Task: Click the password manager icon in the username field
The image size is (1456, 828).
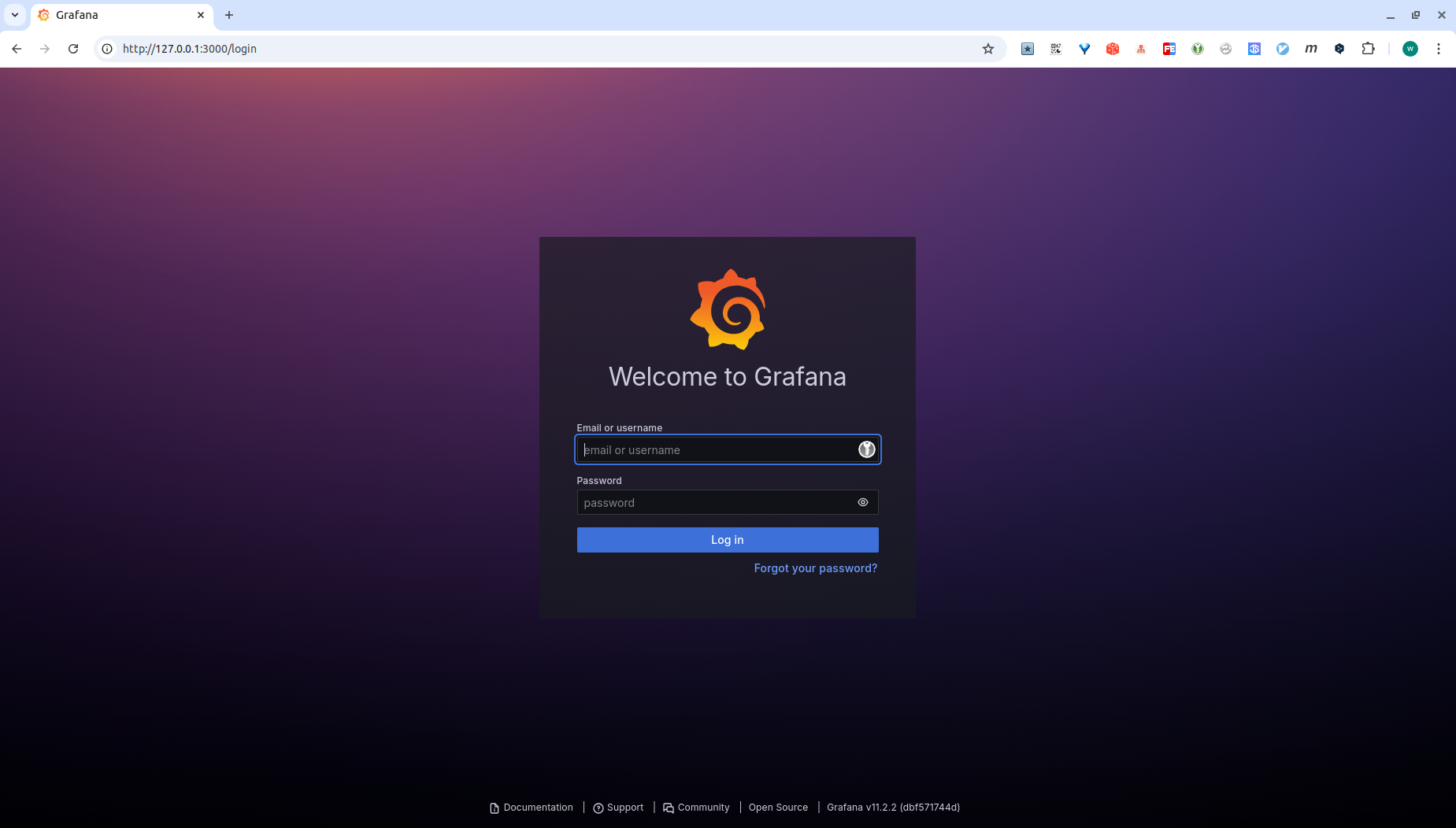Action: (866, 449)
